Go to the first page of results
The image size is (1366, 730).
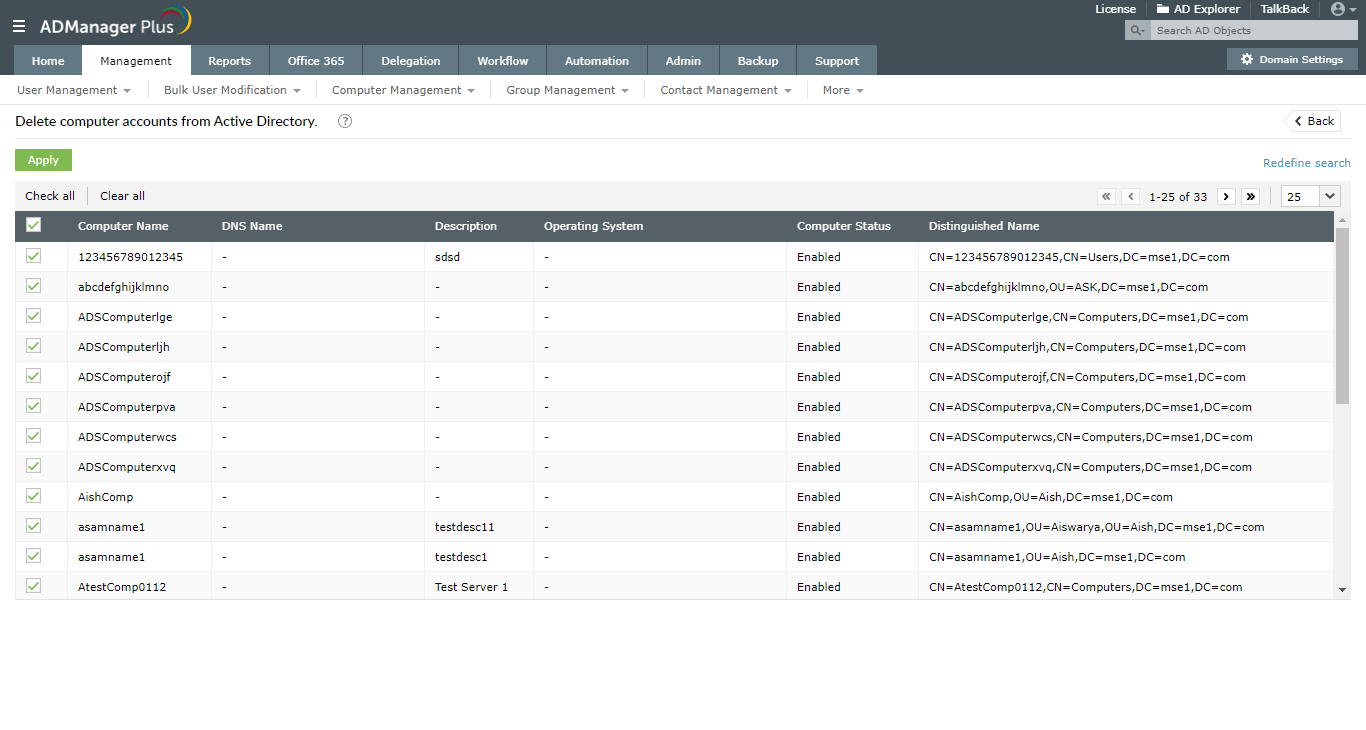tap(1106, 197)
